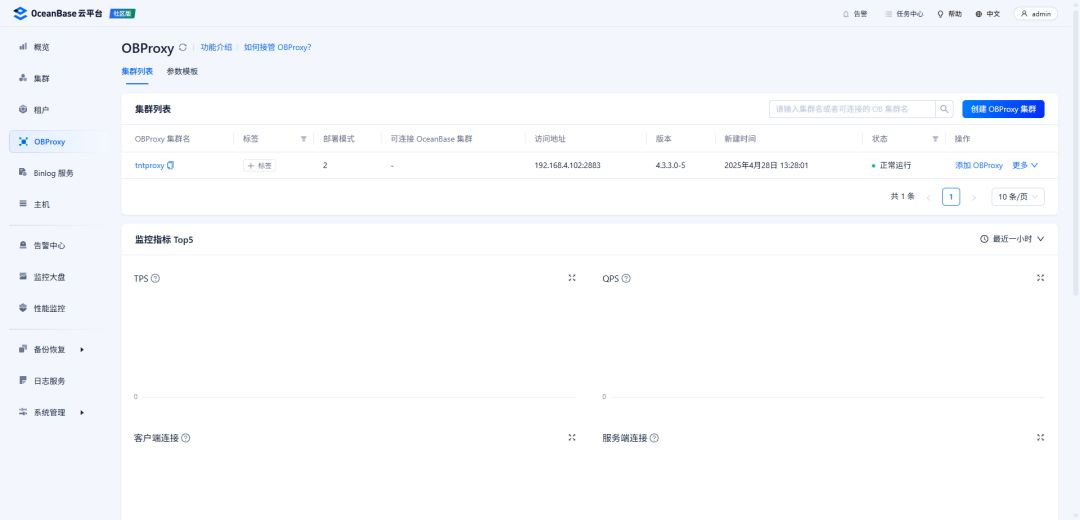
Task: Open the admin user menu
Action: pyautogui.click(x=1035, y=14)
